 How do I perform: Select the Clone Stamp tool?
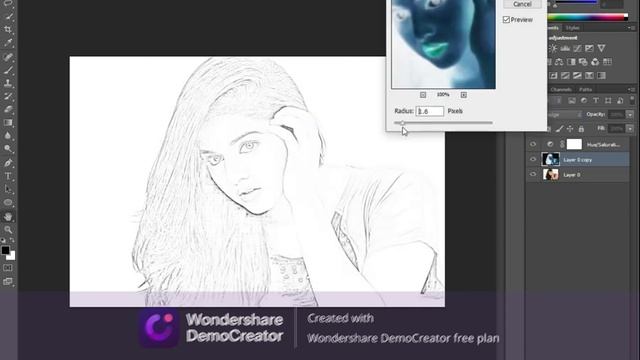9,83
